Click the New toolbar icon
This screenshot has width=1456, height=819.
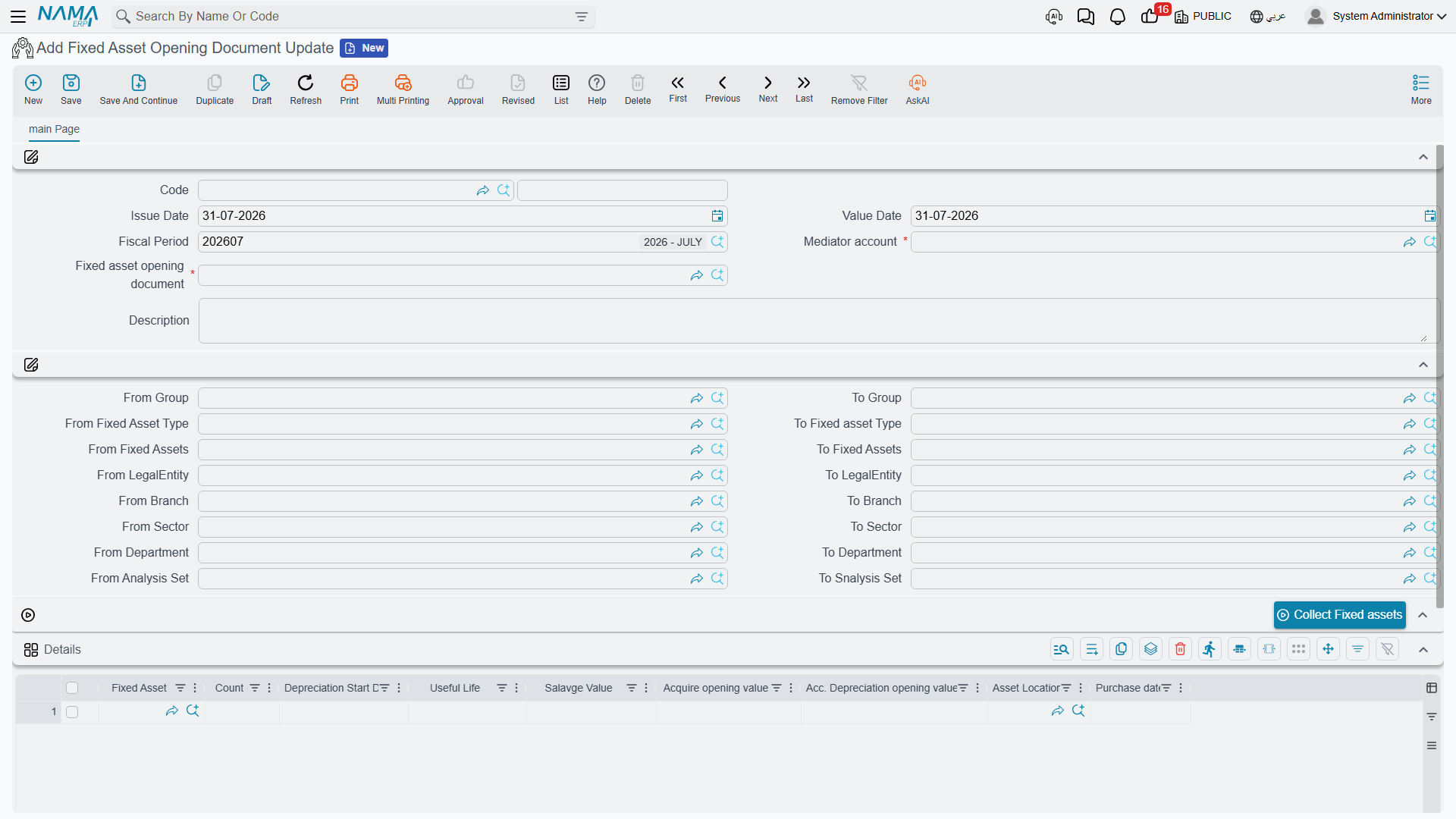click(33, 89)
